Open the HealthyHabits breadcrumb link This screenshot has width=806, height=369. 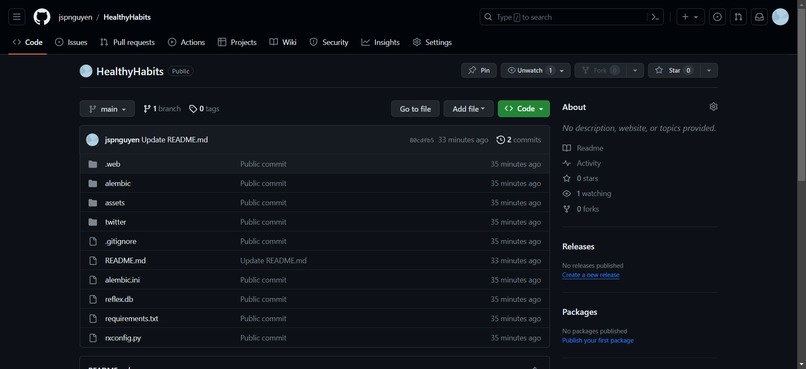(x=127, y=17)
